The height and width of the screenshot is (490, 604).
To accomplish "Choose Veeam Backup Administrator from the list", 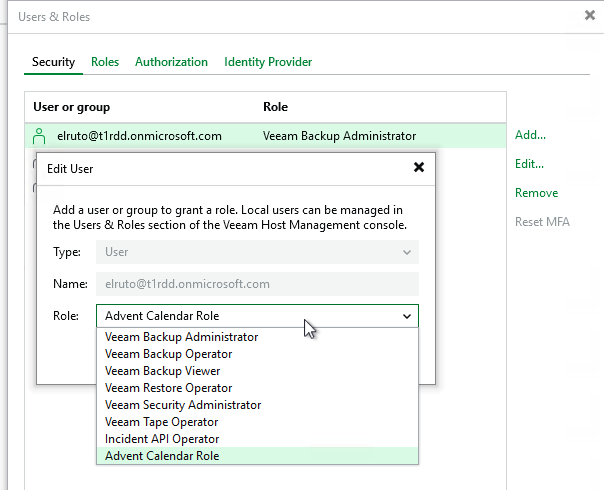I will 181,337.
